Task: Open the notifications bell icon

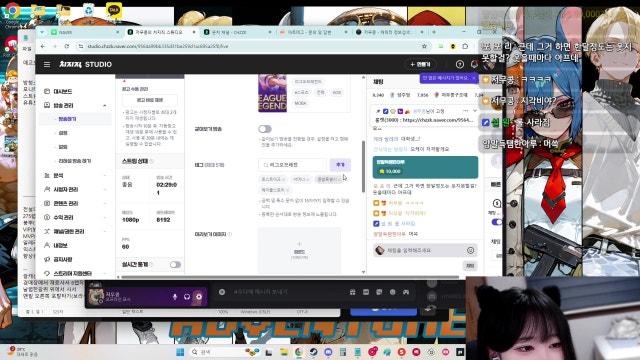Action: coord(474,64)
